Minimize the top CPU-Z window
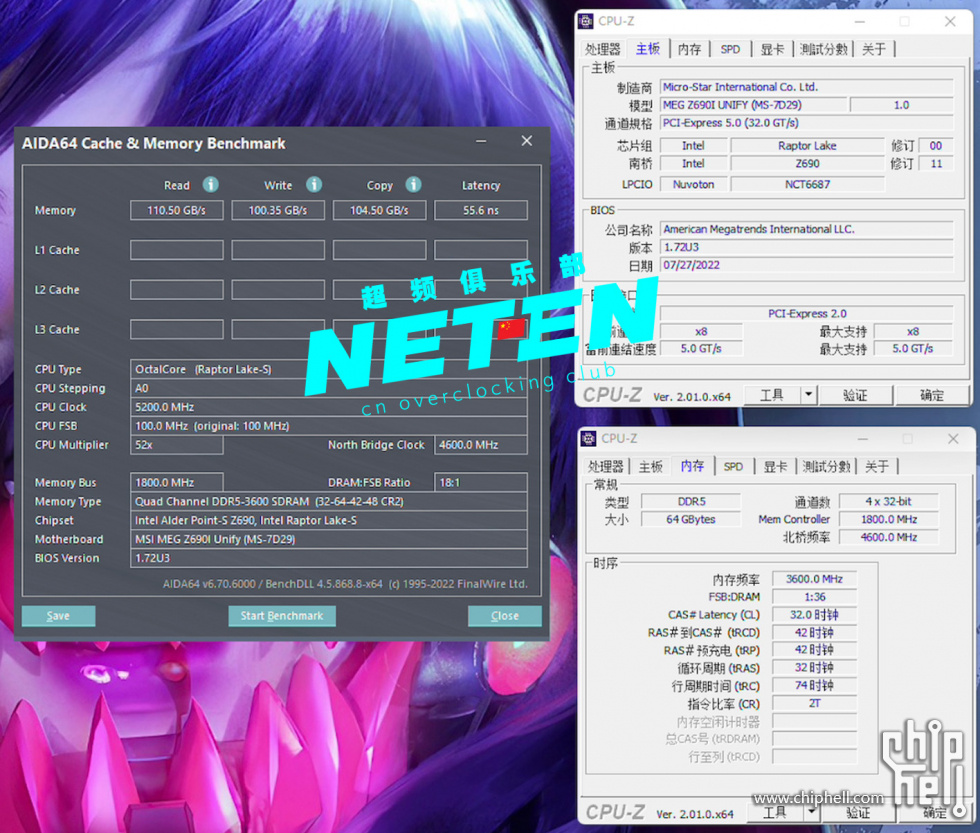The width and height of the screenshot is (980, 833). point(860,22)
